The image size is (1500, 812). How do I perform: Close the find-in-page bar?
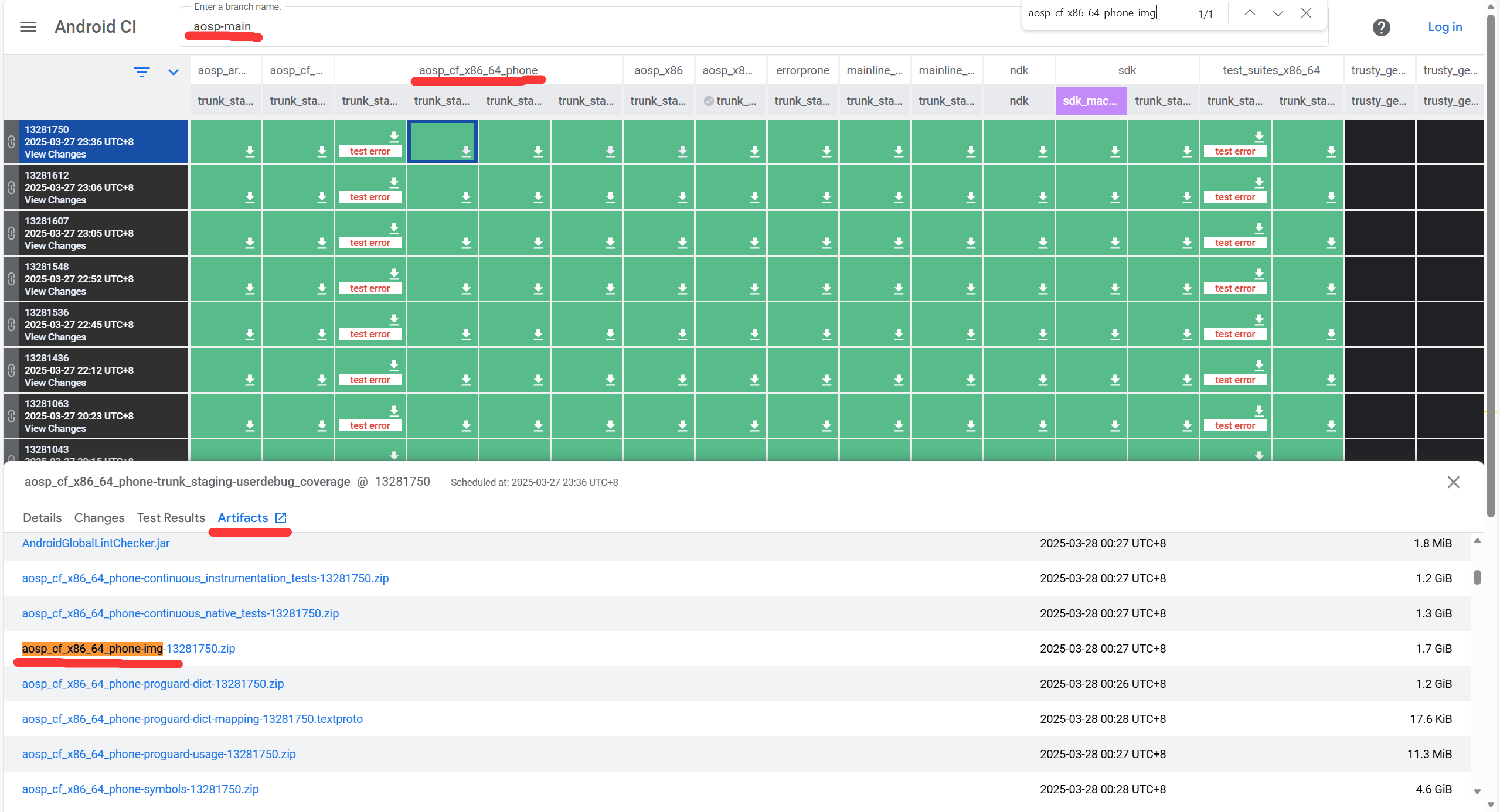pyautogui.click(x=1306, y=13)
